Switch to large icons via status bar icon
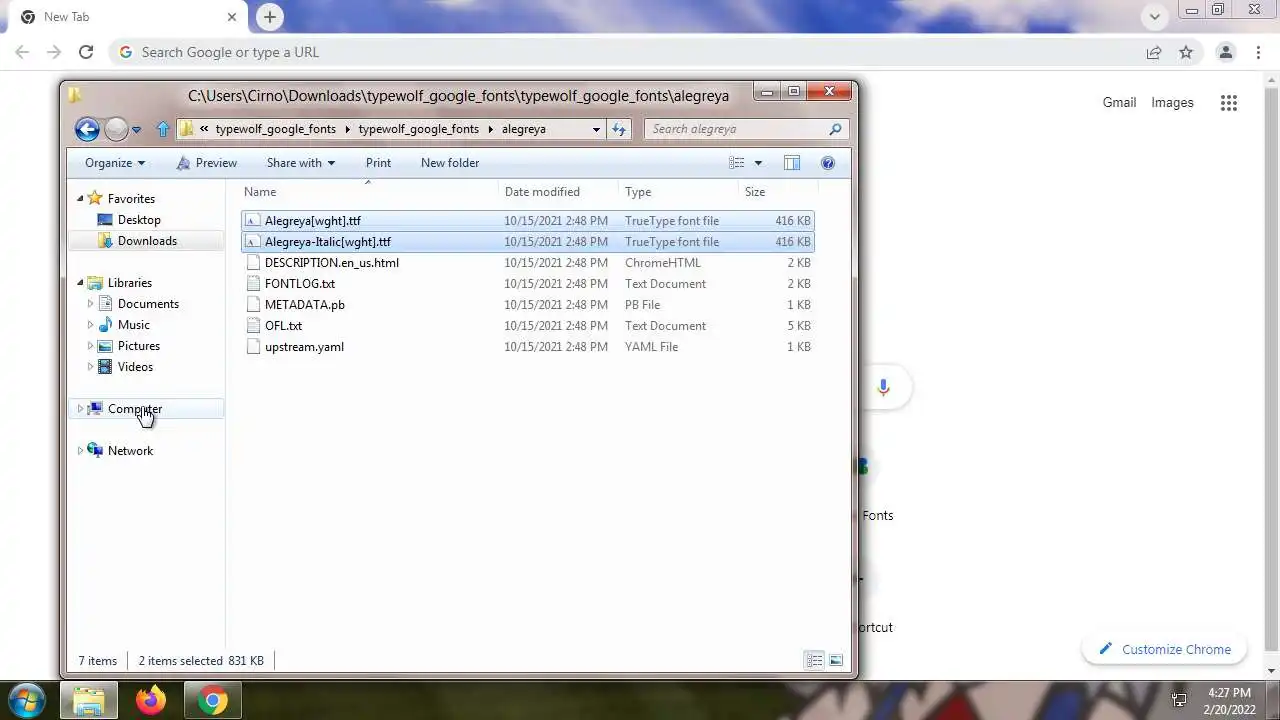 coord(836,660)
